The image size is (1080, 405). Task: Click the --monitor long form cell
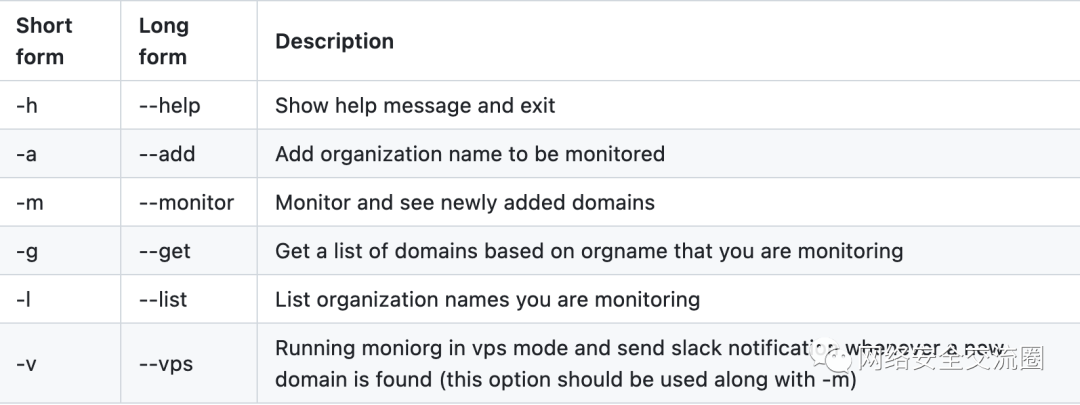tap(186, 202)
